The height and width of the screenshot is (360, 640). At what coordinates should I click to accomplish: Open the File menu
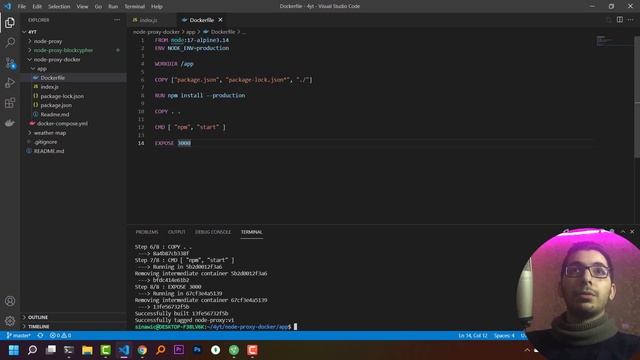point(22,7)
